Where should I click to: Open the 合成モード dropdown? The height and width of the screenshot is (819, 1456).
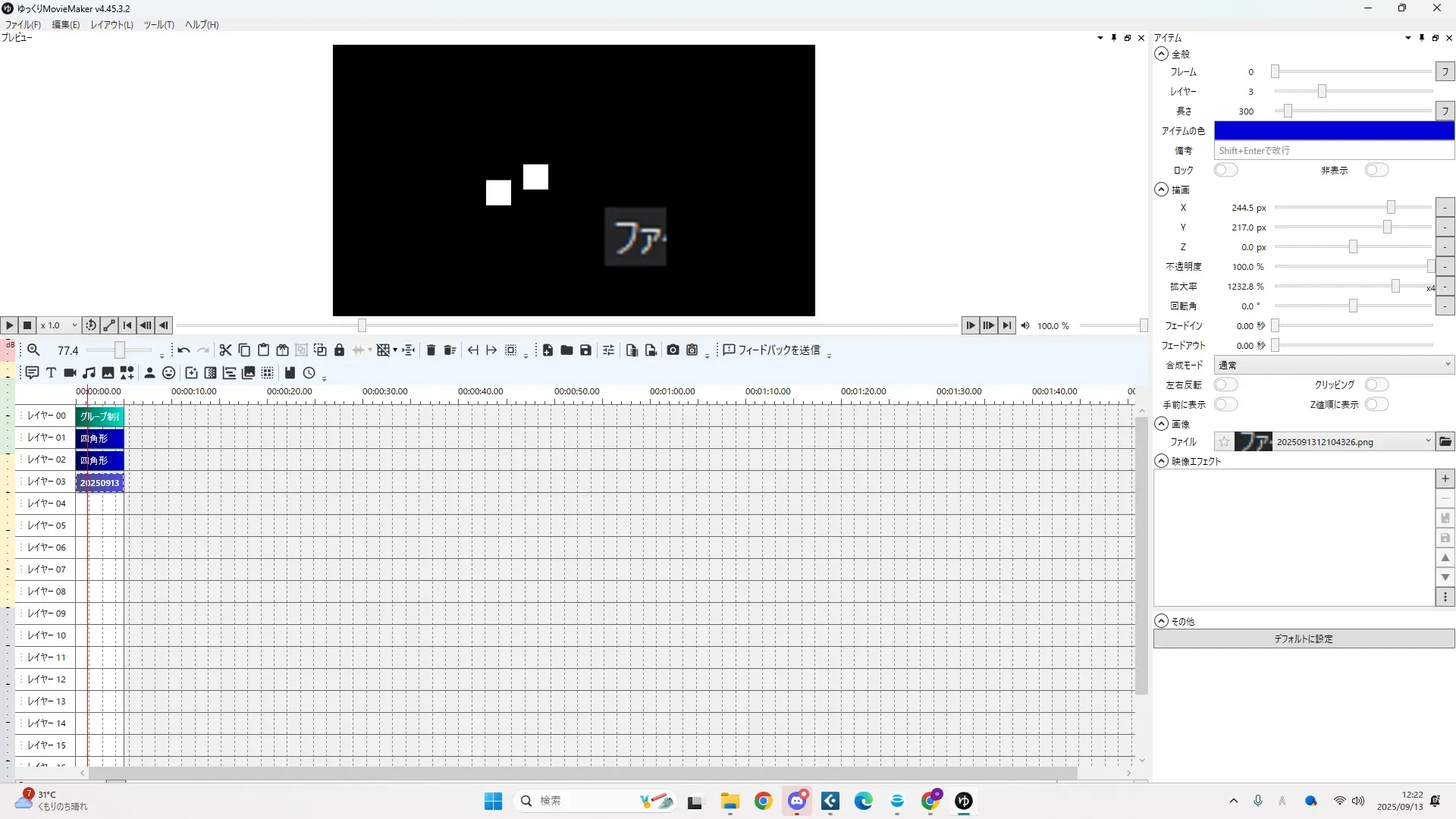click(1333, 366)
